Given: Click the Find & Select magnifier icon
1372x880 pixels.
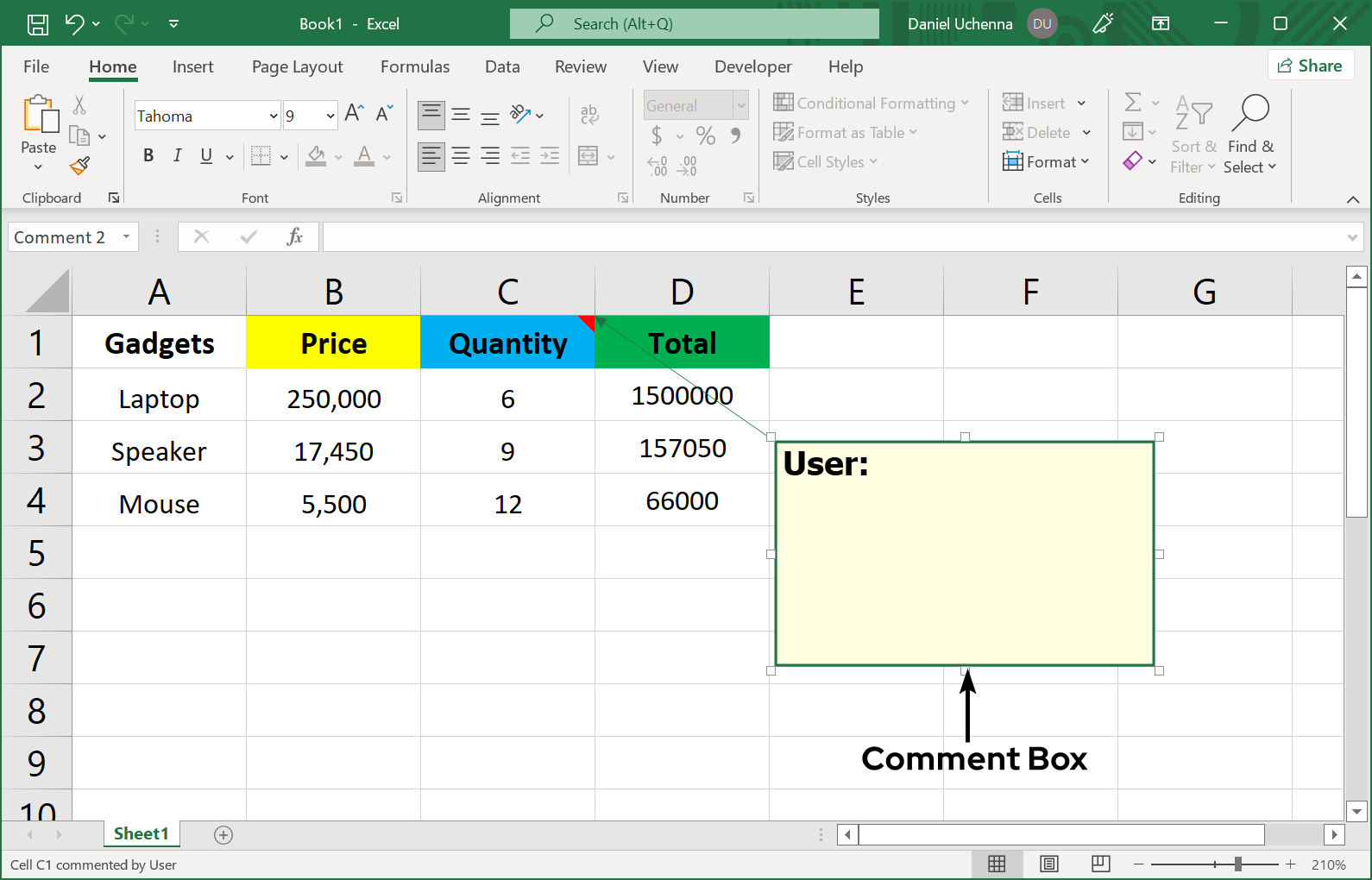Looking at the screenshot, I should coord(1250,113).
